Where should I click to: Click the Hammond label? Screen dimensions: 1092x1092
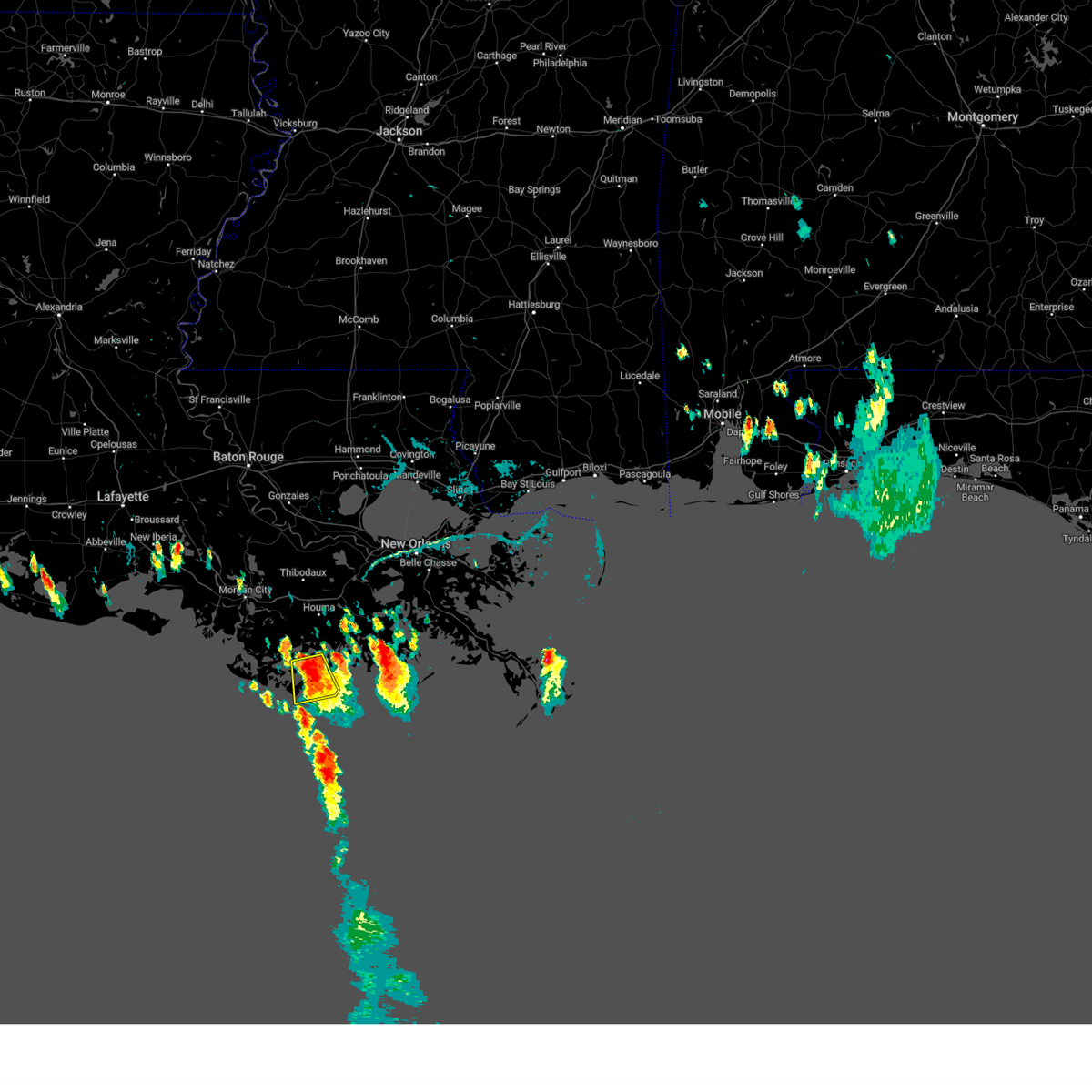(x=358, y=450)
